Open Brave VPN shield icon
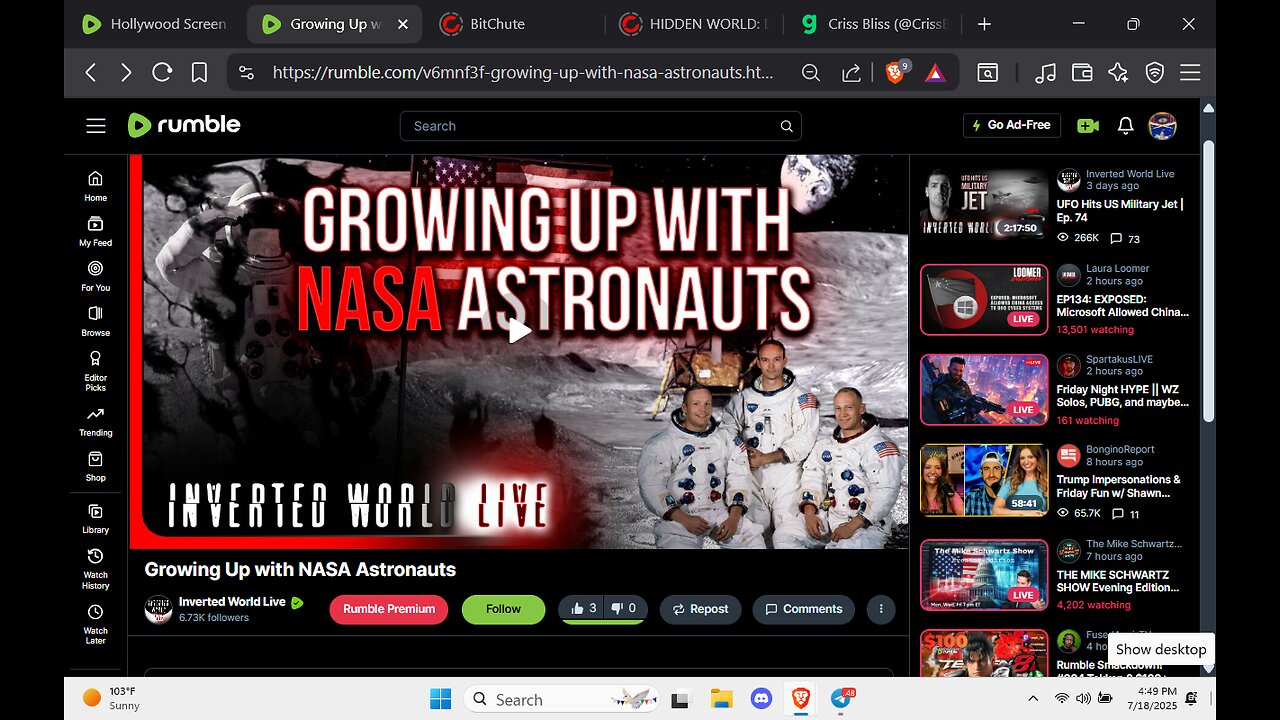1280x720 pixels. (x=1154, y=72)
